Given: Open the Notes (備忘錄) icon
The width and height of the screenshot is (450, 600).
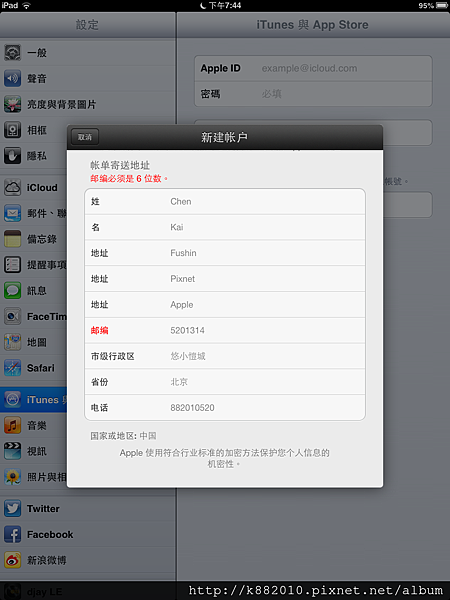Looking at the screenshot, I should pos(12,239).
